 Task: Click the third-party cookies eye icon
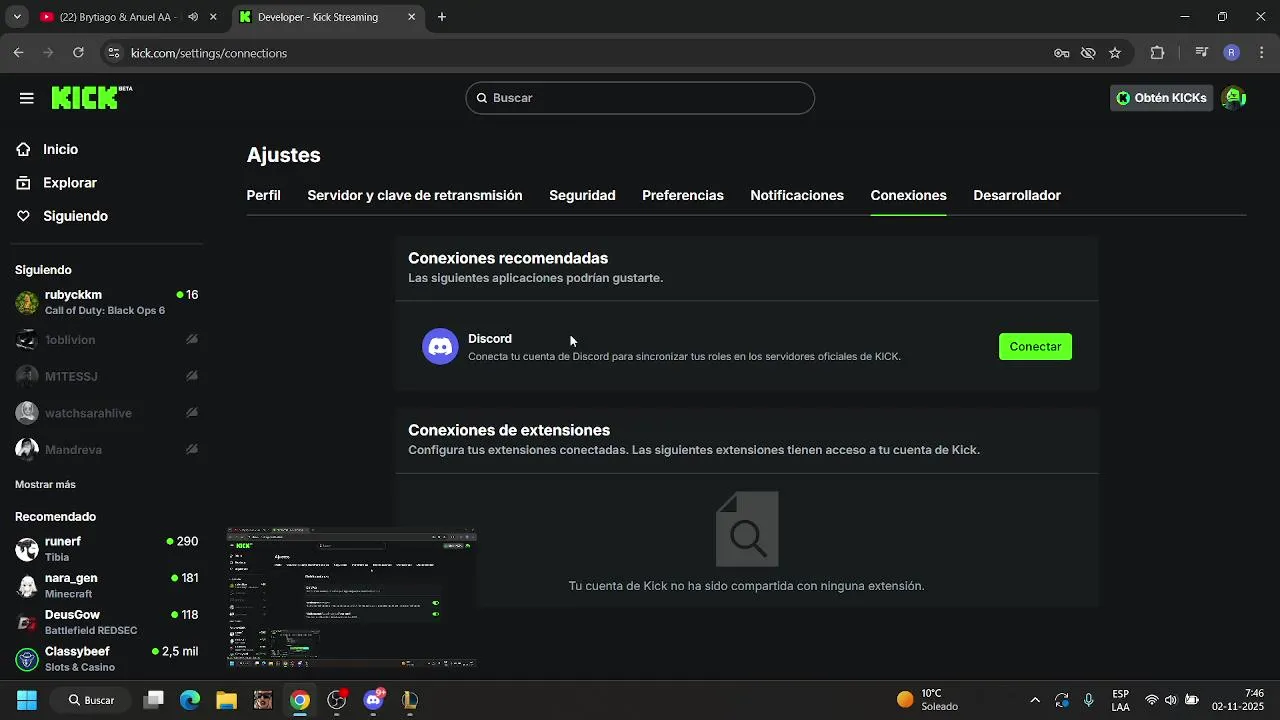pyautogui.click(x=1089, y=53)
